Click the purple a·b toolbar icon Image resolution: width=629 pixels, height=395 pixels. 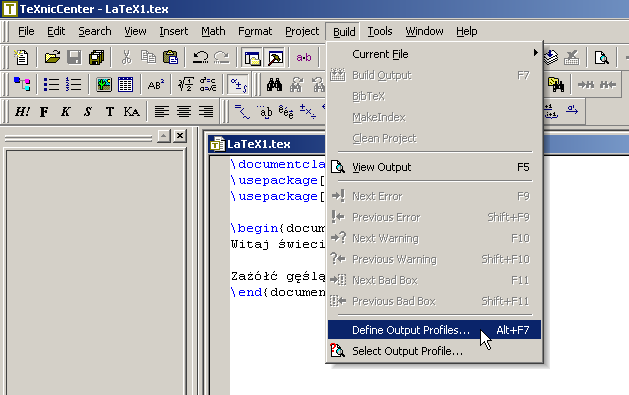tap(304, 58)
